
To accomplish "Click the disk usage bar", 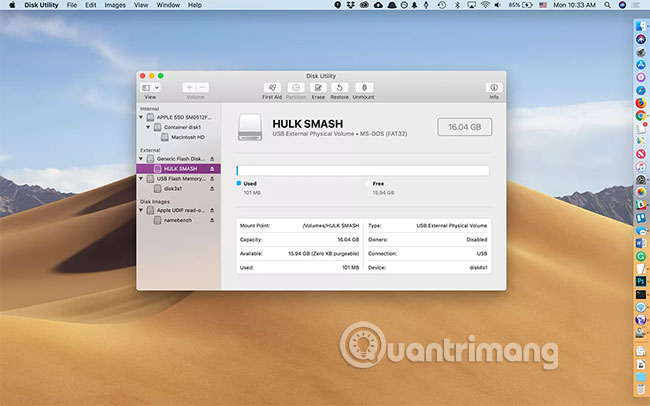I will (x=362, y=171).
